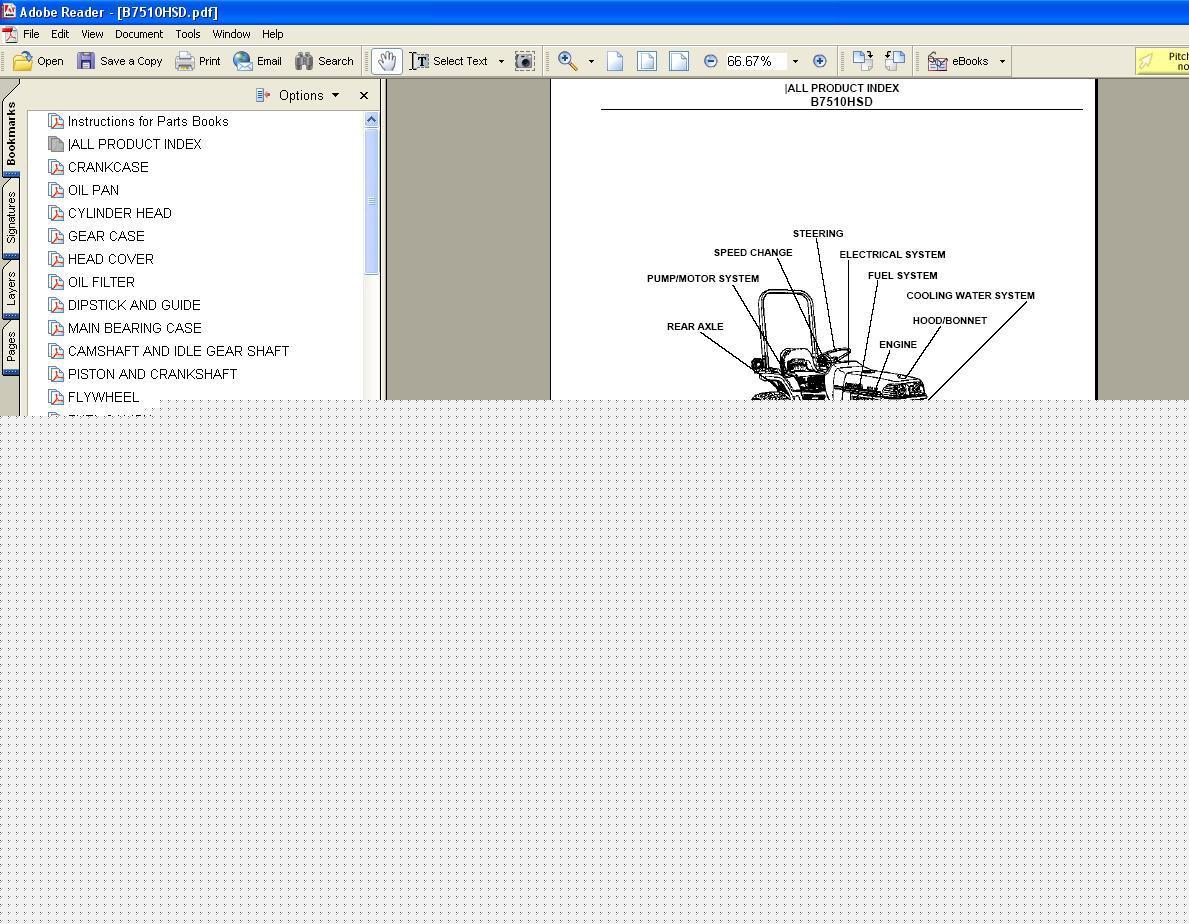
Task: Open the Zoom tool dropdown arrow
Action: tap(591, 61)
